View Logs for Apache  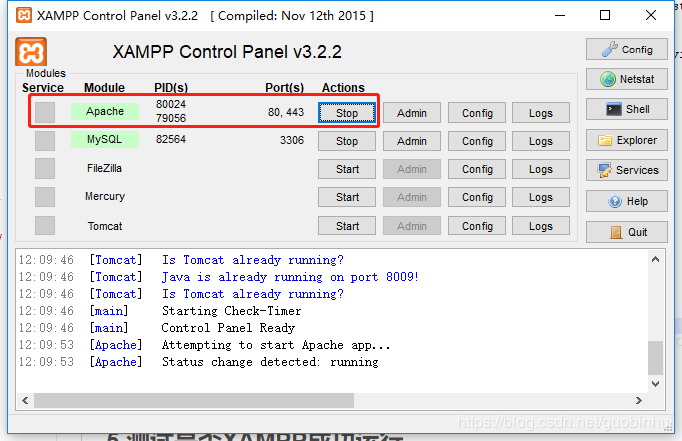[541, 113]
